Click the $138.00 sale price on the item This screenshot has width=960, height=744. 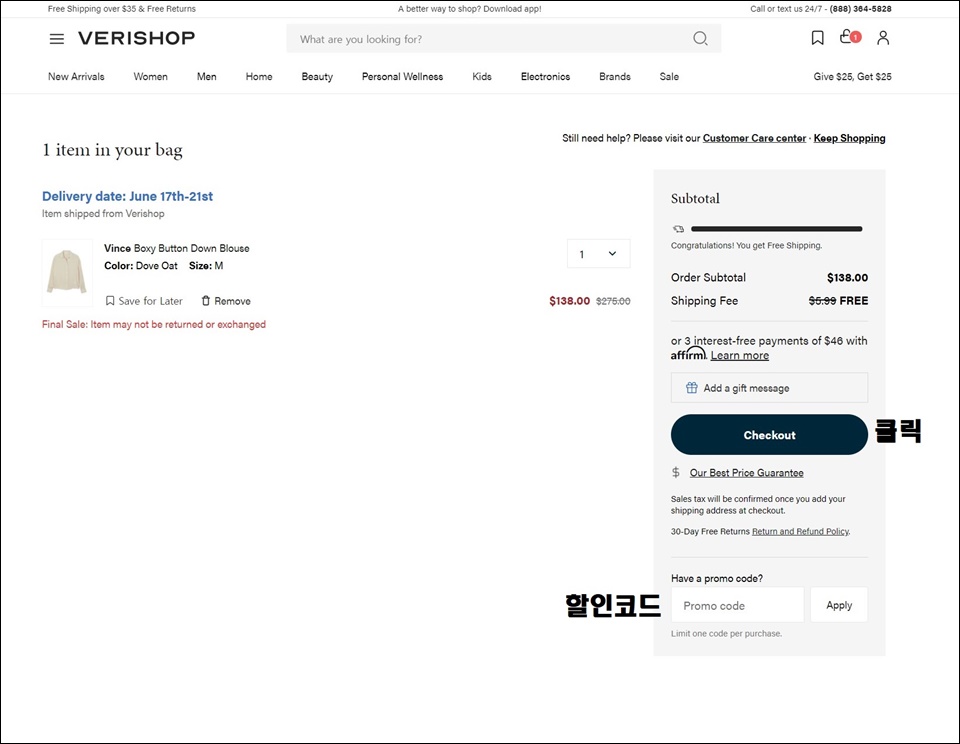point(569,301)
